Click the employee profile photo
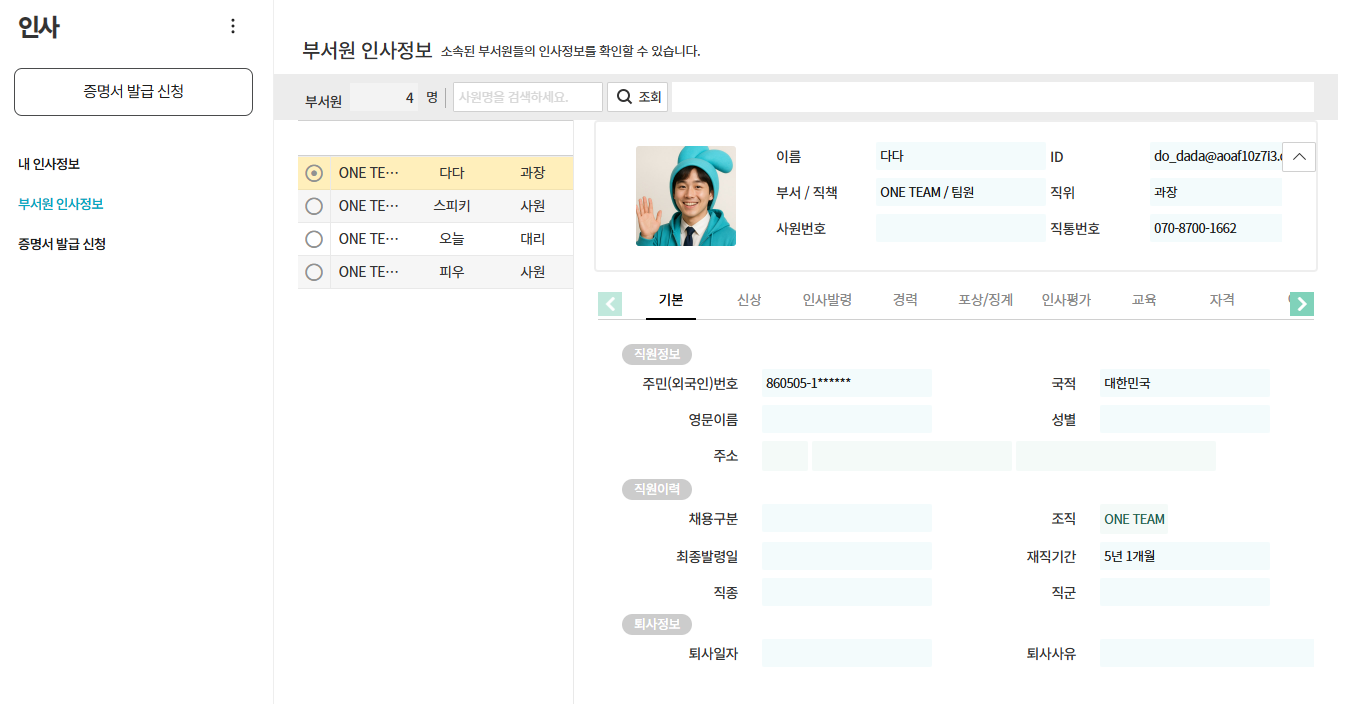 (x=685, y=196)
